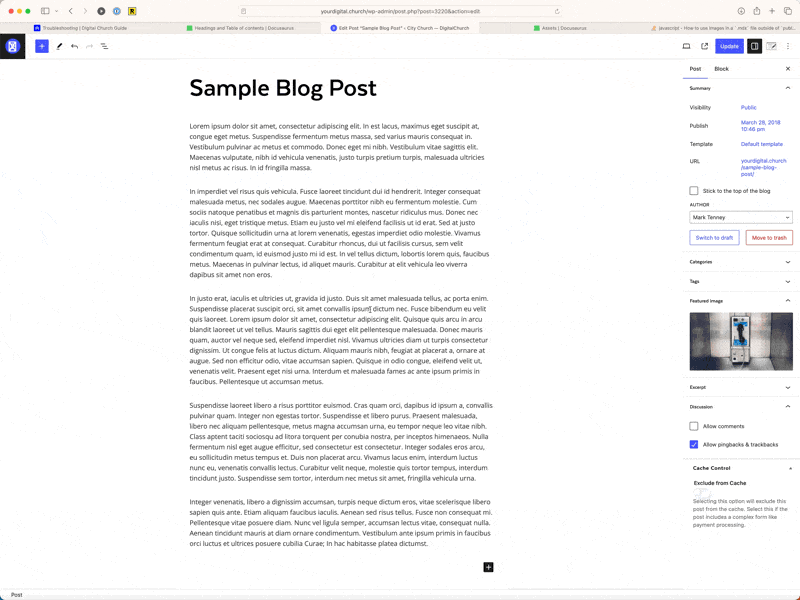The width and height of the screenshot is (800, 600).
Task: Expand the Categories section
Action: coord(788,262)
